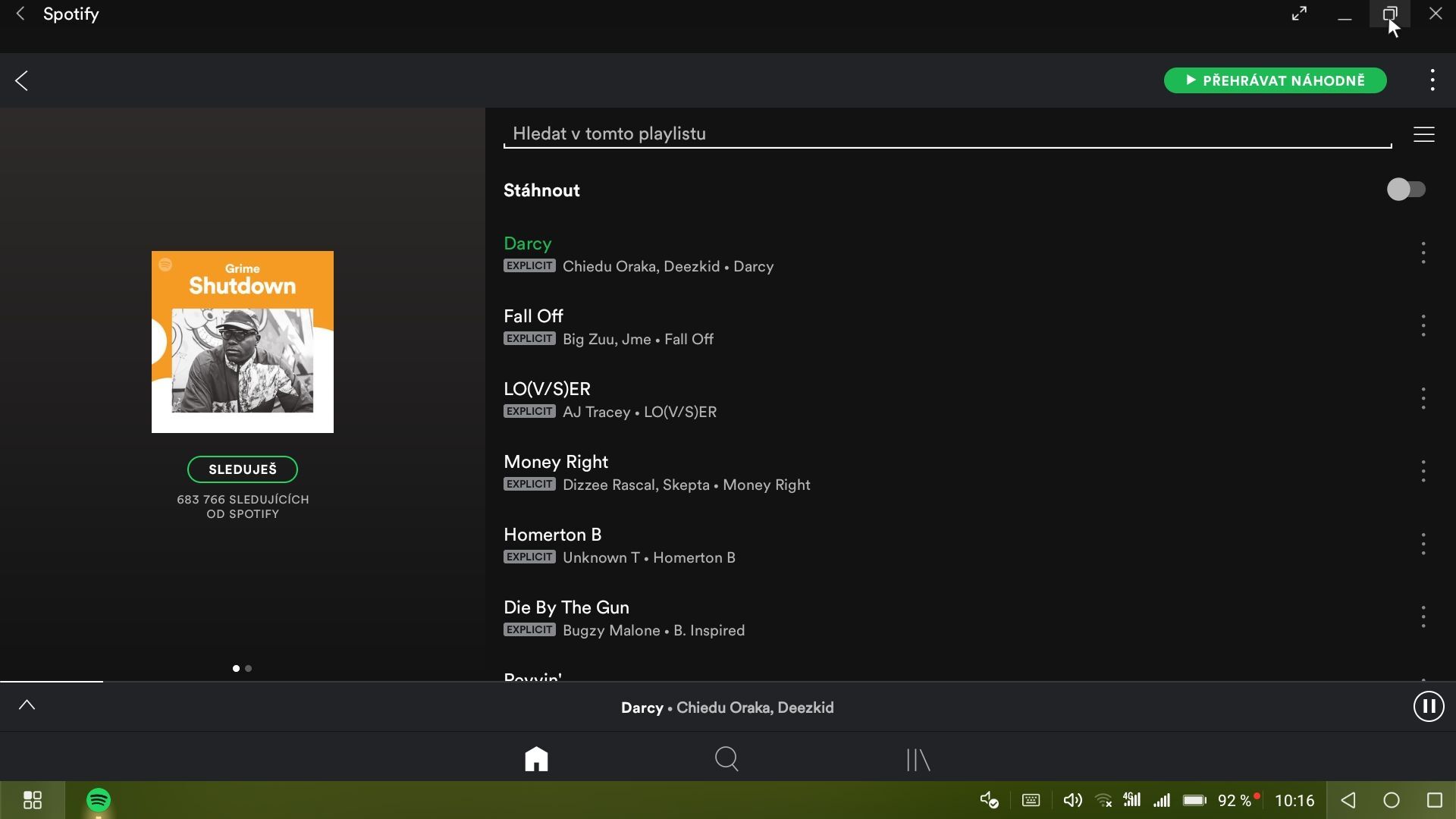The height and width of the screenshot is (819, 1456).
Task: Toggle the Stáhnout download switch
Action: pos(1406,190)
